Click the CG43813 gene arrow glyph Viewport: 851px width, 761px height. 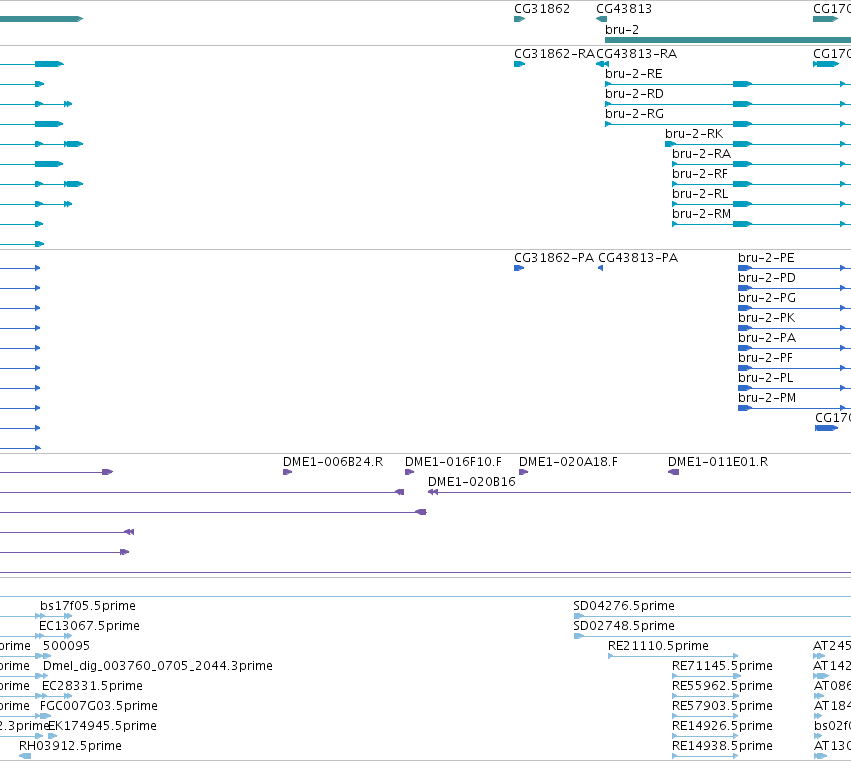click(x=601, y=20)
